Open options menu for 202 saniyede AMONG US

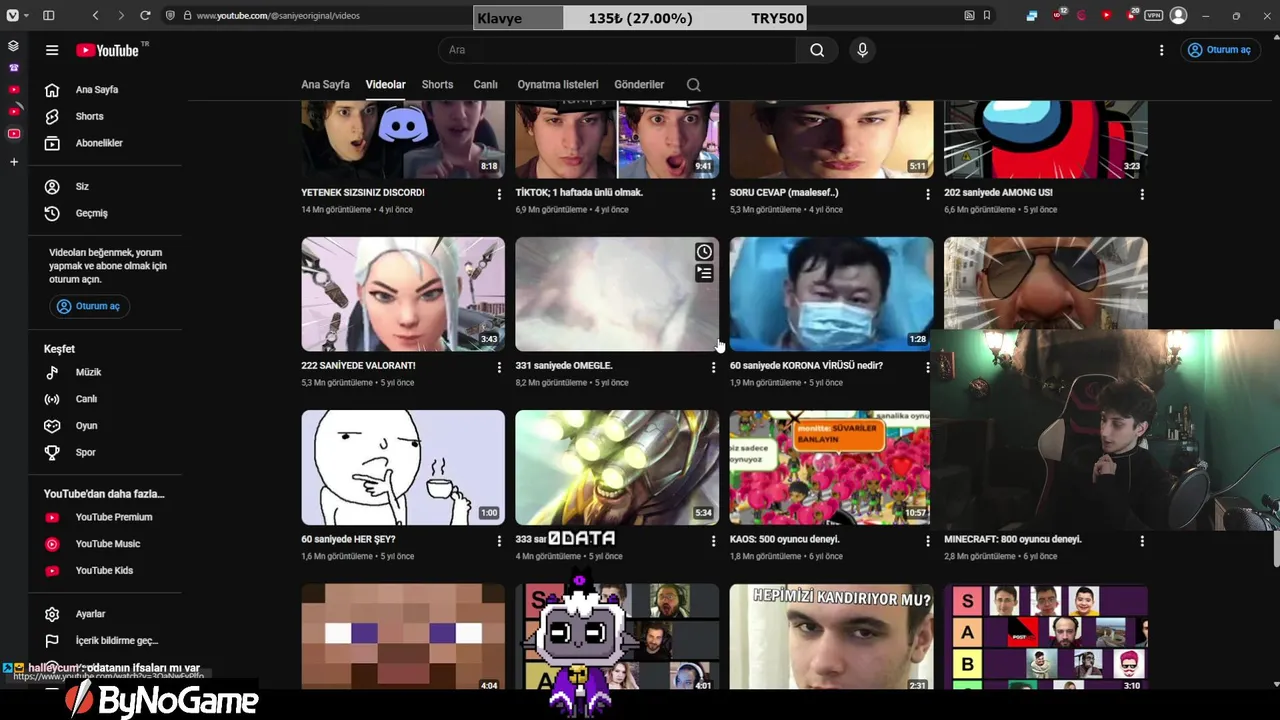click(x=1141, y=194)
